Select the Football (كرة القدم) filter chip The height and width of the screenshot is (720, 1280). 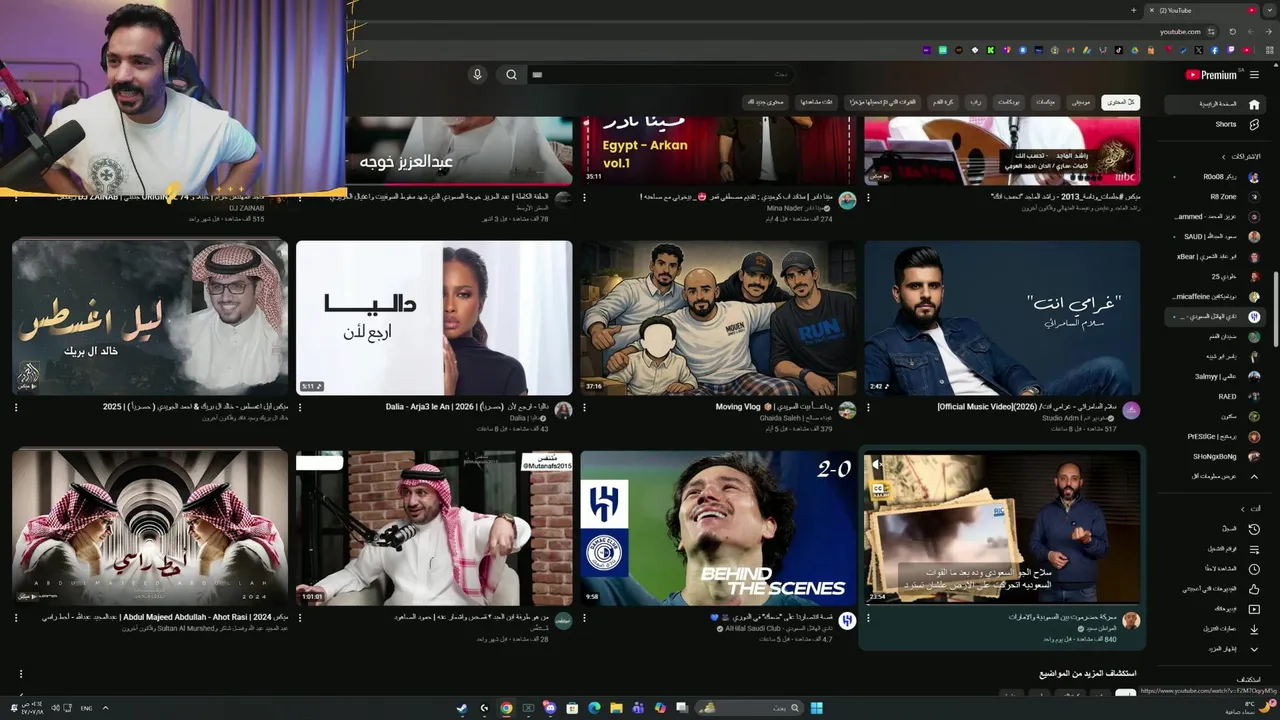943,102
